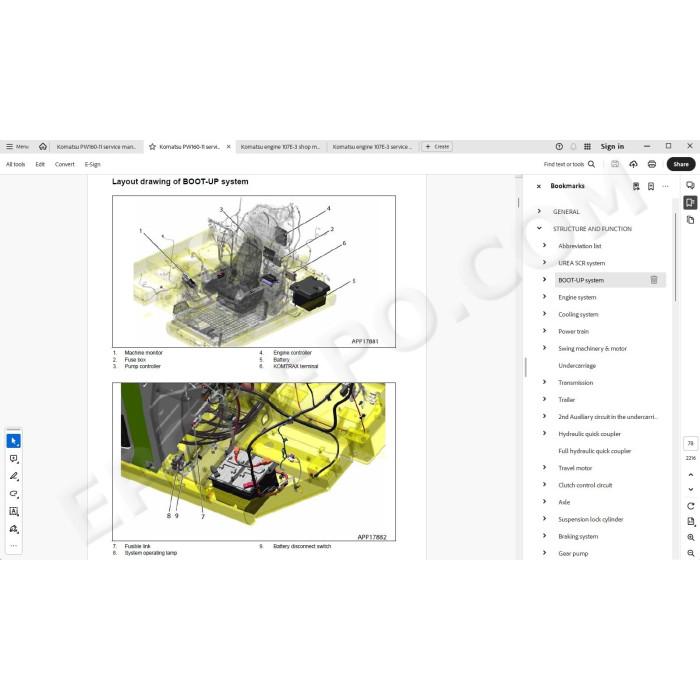Viewport: 700px width, 700px height.
Task: Expand the Power train bookmark
Action: [x=544, y=331]
